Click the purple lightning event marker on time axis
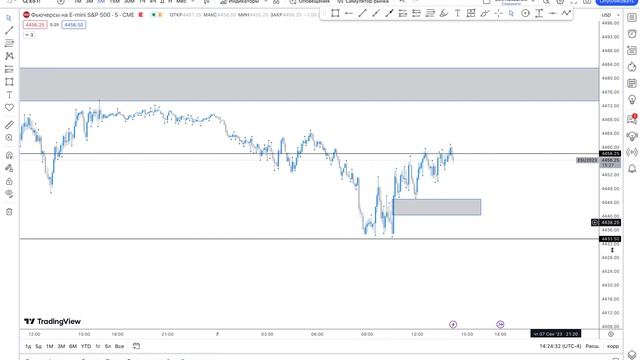640x360 pixels. coord(453,324)
